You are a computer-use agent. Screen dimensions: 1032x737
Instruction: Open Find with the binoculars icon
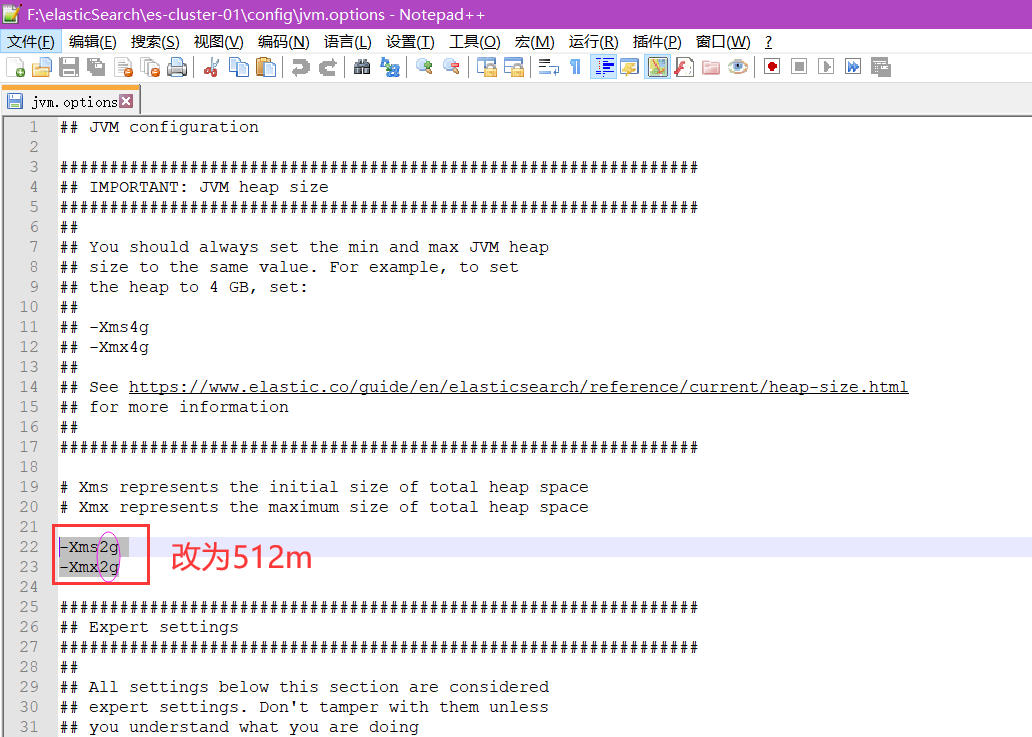[362, 67]
